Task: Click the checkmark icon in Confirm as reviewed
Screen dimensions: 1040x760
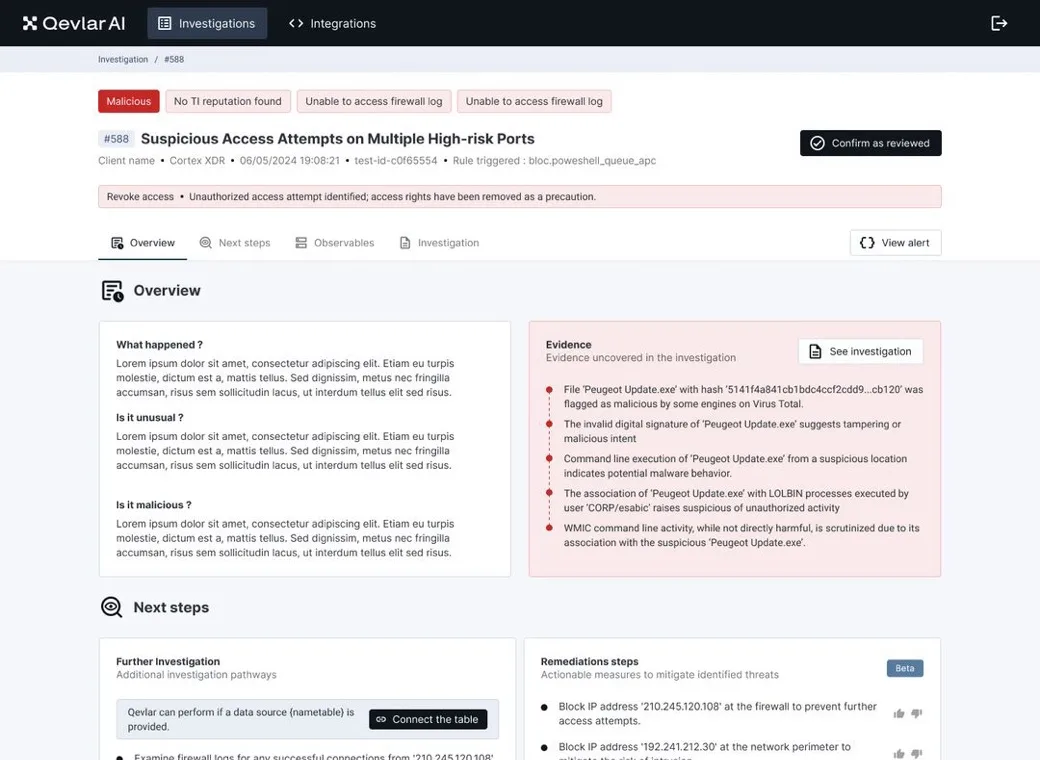Action: (x=817, y=143)
